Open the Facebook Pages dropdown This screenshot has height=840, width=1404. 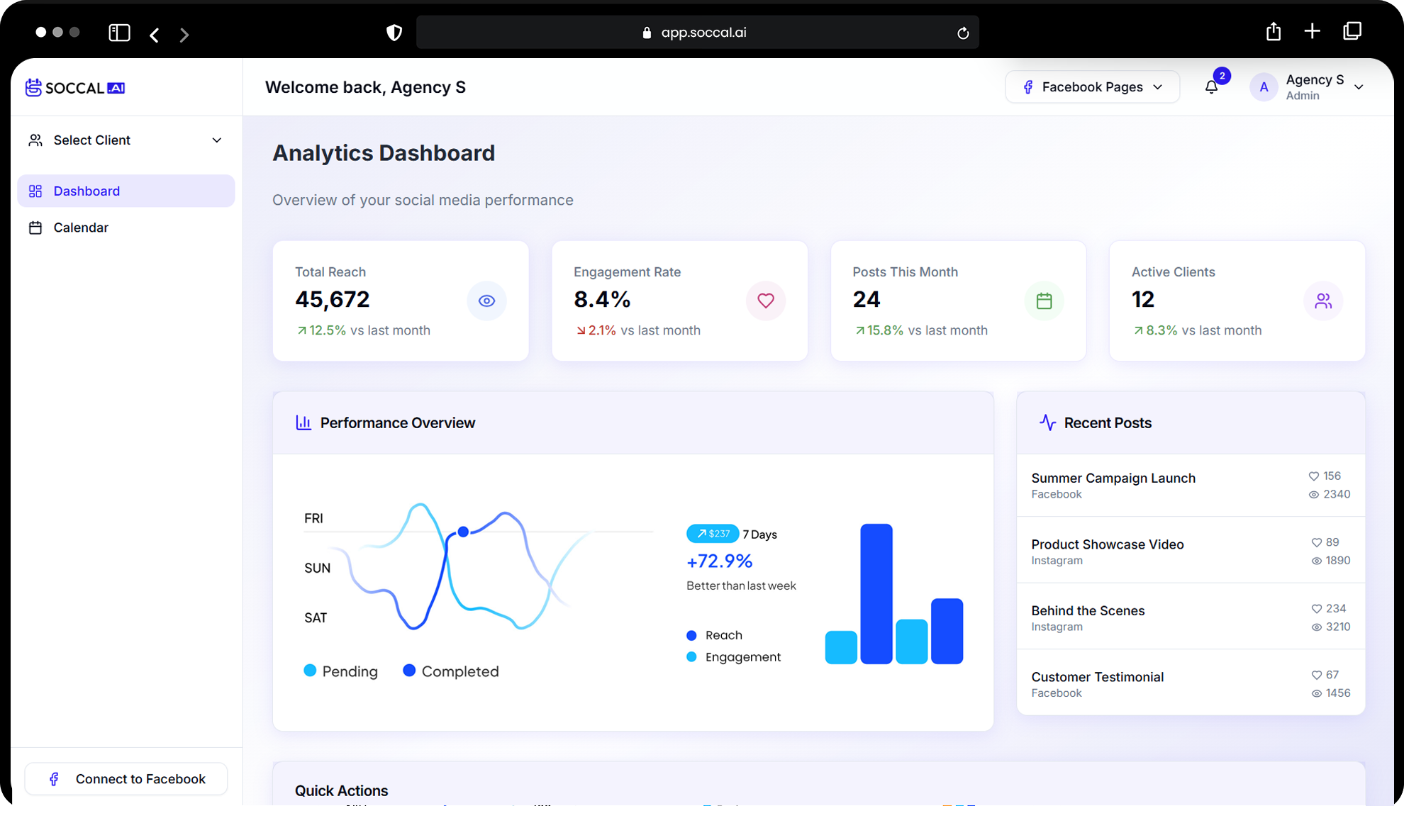click(1092, 87)
